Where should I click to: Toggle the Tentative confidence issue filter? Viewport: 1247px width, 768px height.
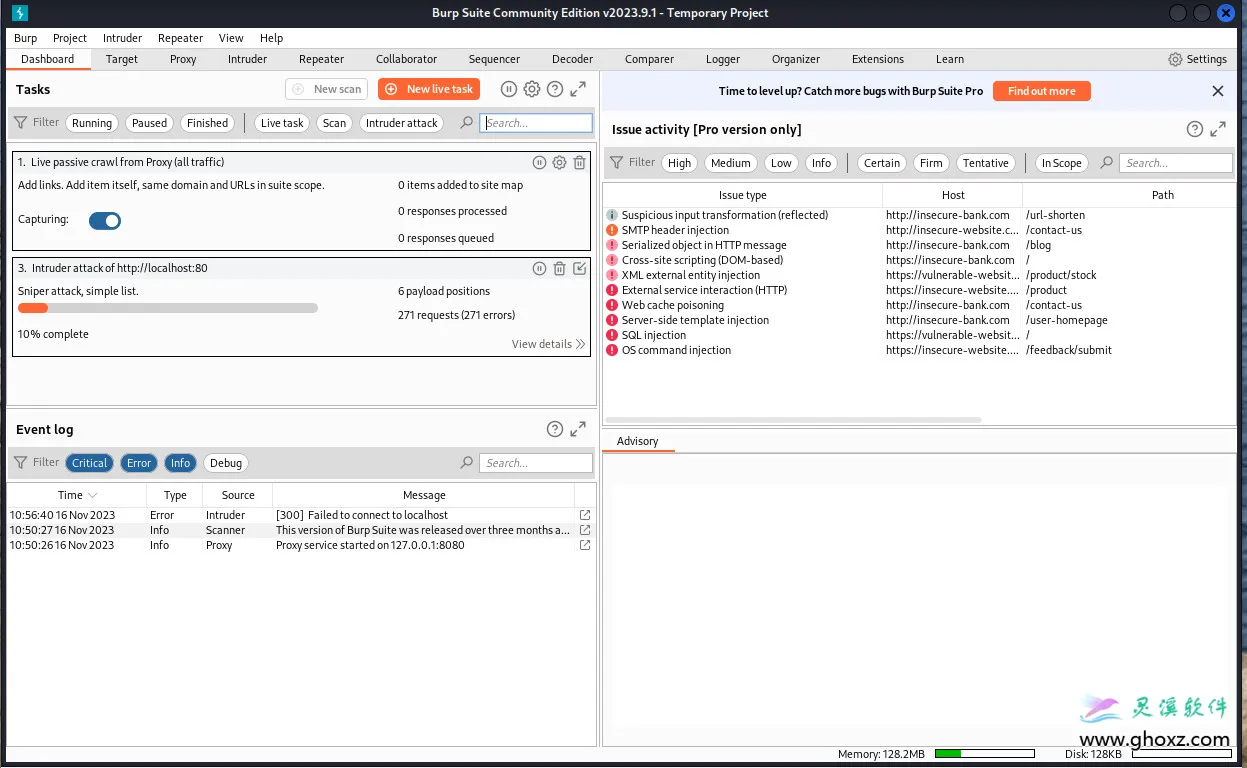point(986,163)
